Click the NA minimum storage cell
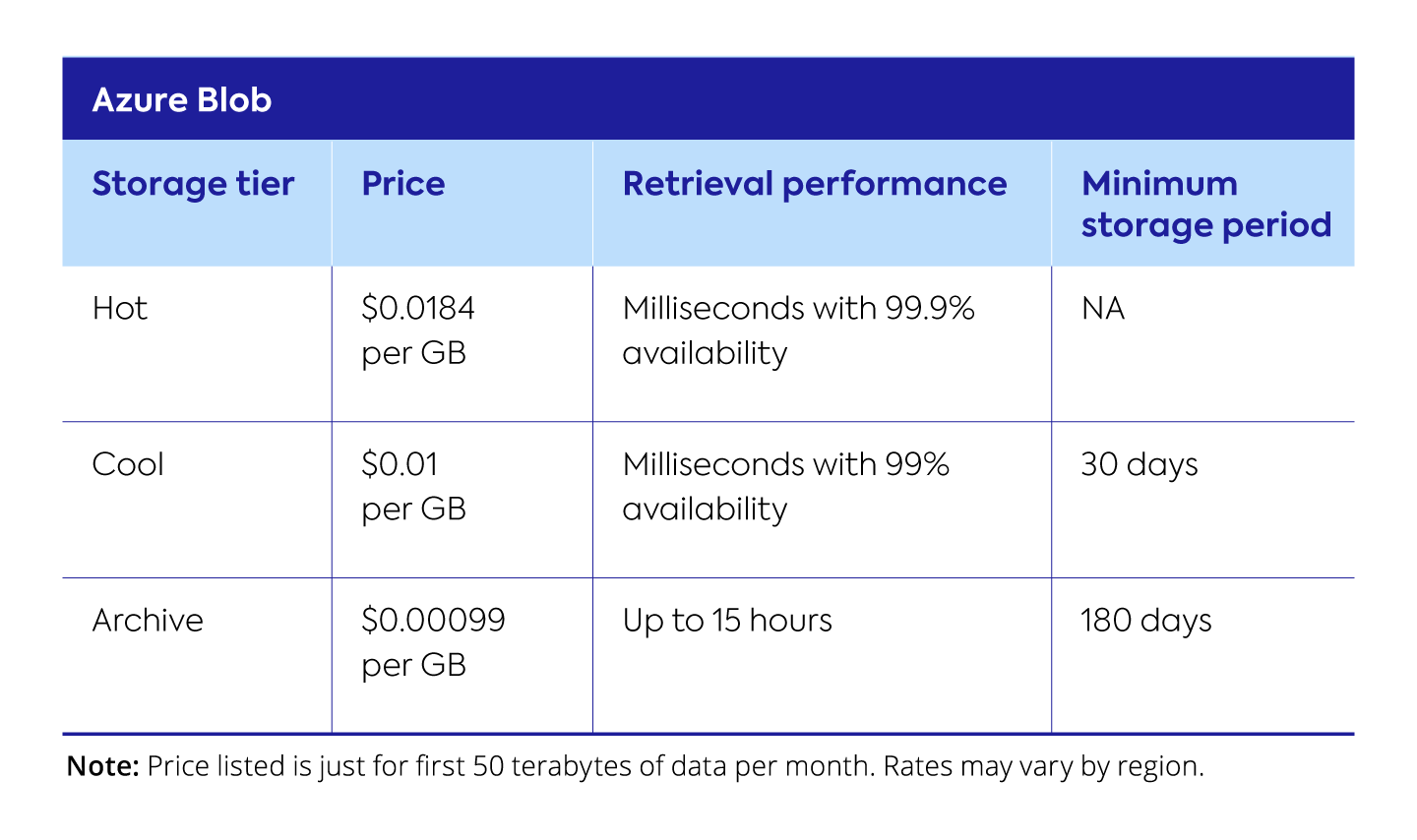The height and width of the screenshot is (840, 1417). (1102, 309)
